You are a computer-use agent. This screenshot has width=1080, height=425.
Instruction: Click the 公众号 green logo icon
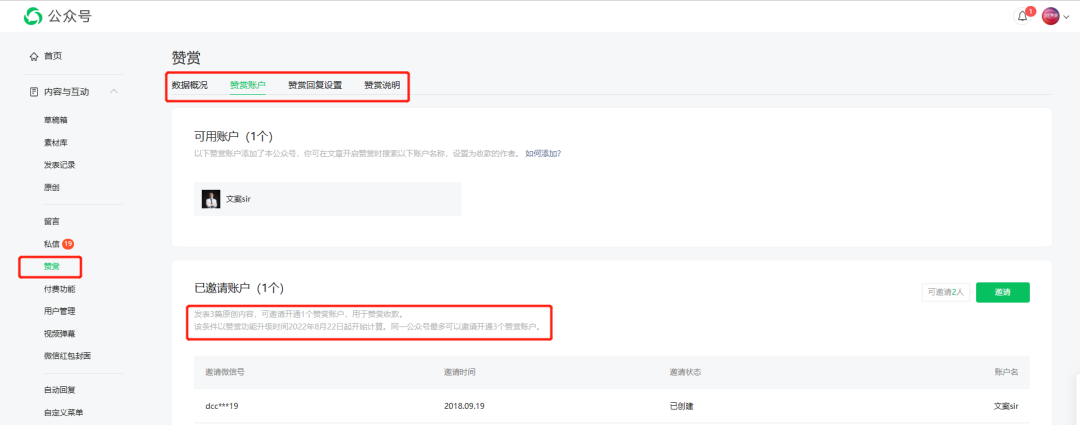pyautogui.click(x=32, y=16)
